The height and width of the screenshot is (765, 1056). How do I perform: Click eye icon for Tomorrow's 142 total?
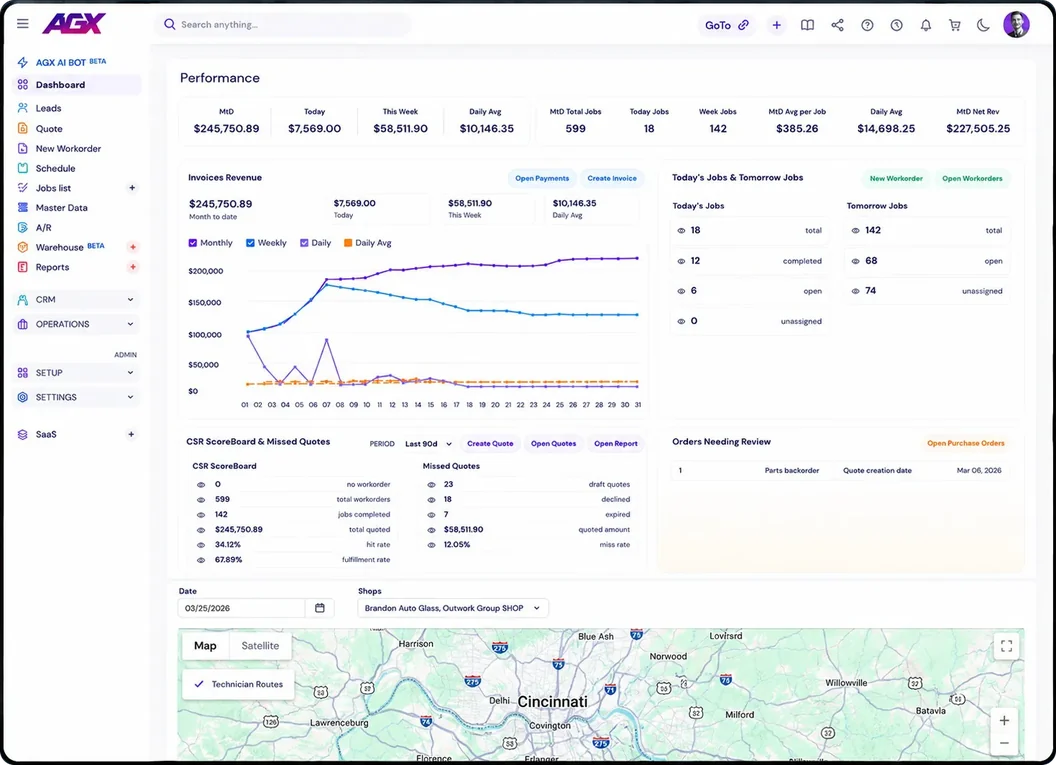pos(856,230)
